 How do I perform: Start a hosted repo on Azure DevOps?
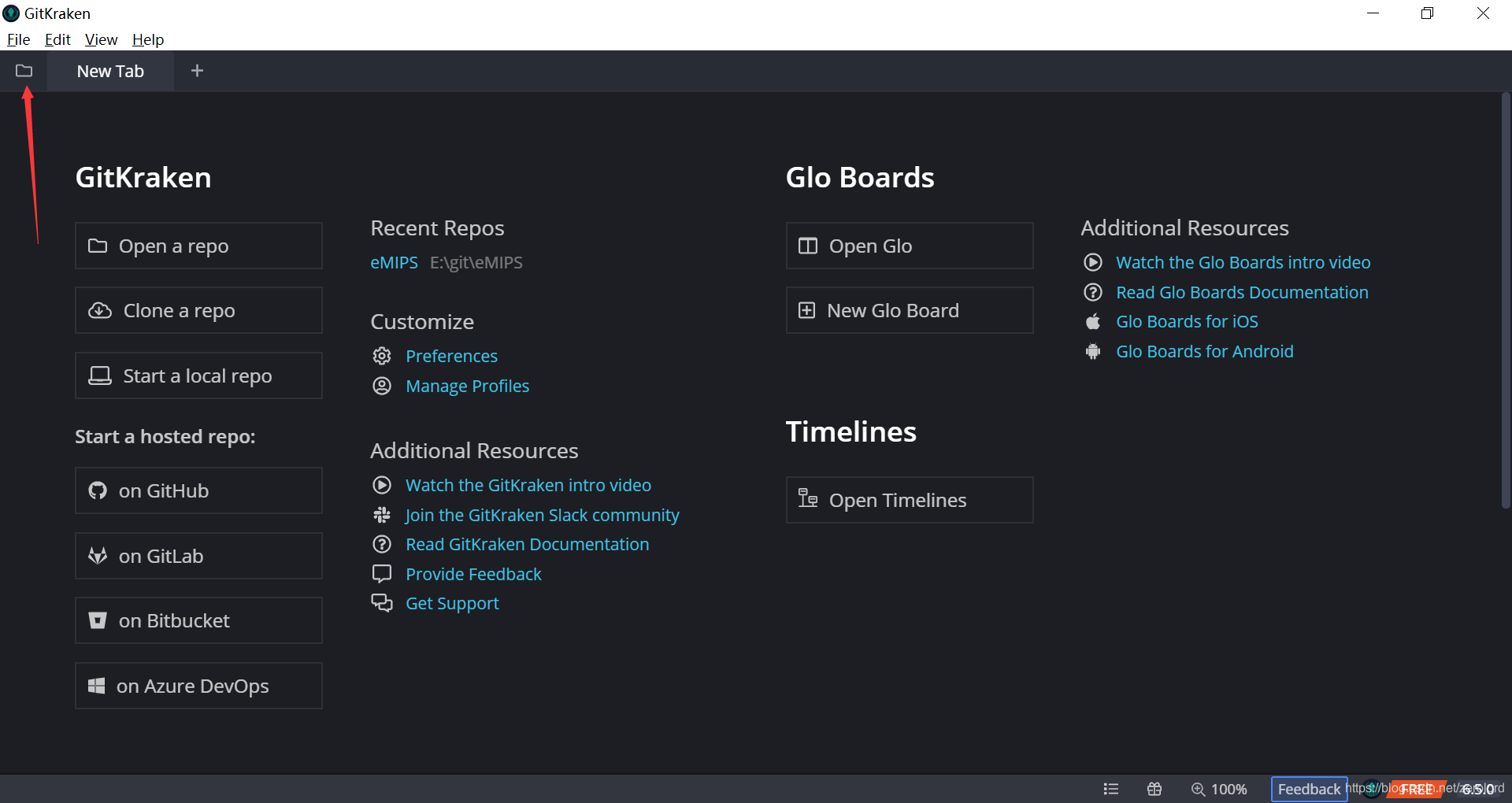tap(198, 686)
